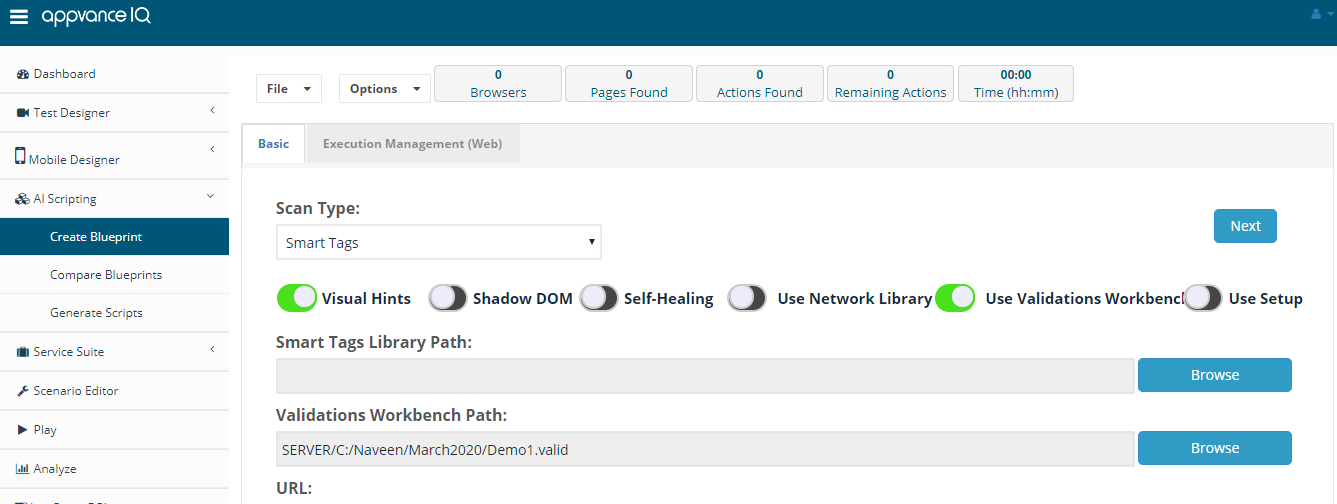
Task: Expand the Mobile Designer chevron
Action: (212, 149)
